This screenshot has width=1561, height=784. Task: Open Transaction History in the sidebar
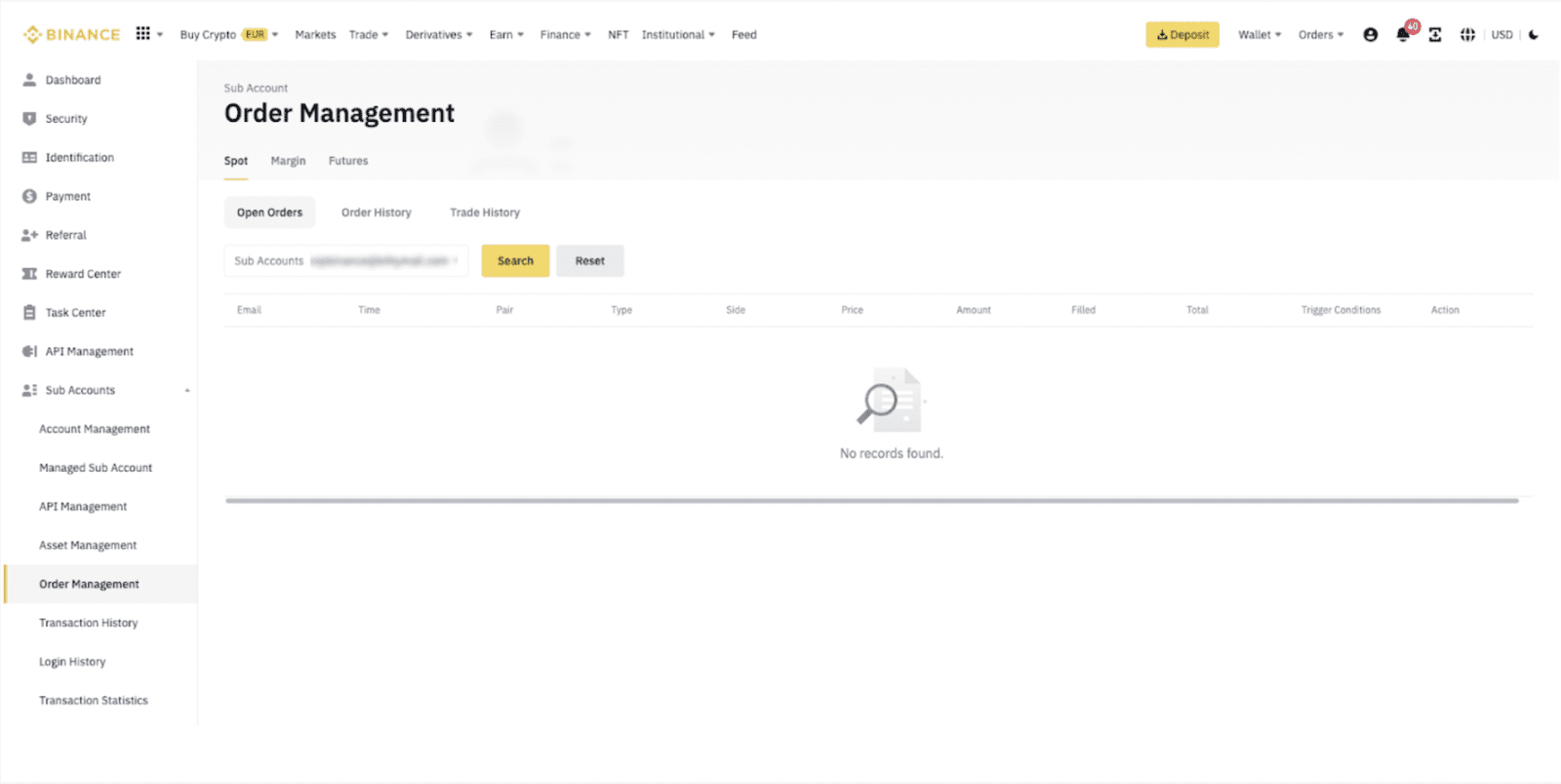(89, 623)
